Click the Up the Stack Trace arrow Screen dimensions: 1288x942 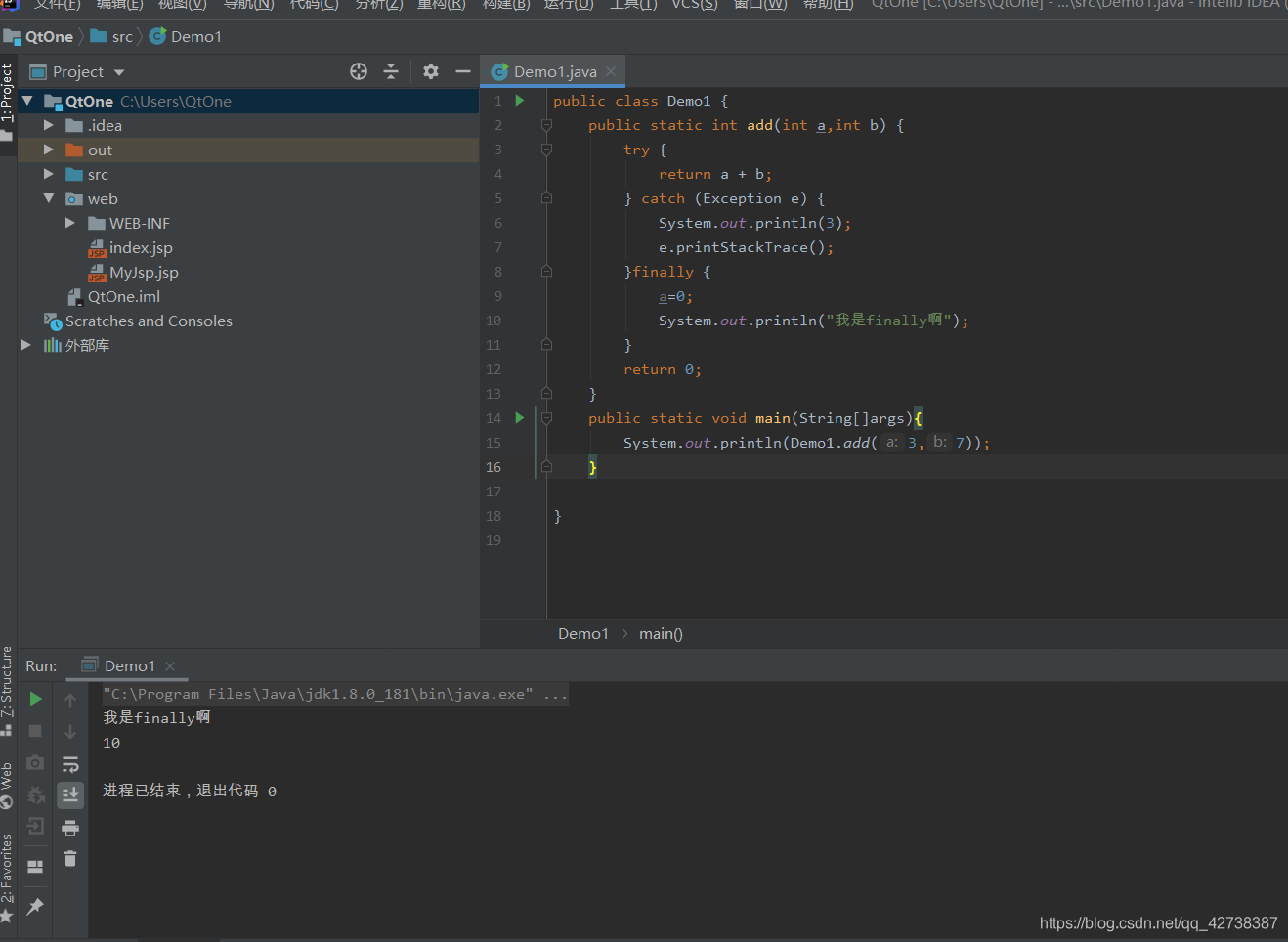[x=70, y=700]
